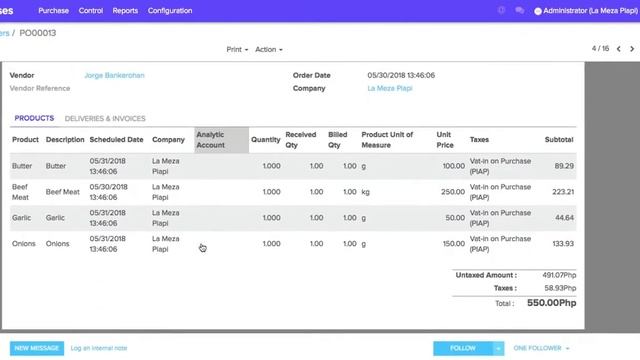Click the 550.00Php total amount
The image size is (640, 360).
[551, 303]
